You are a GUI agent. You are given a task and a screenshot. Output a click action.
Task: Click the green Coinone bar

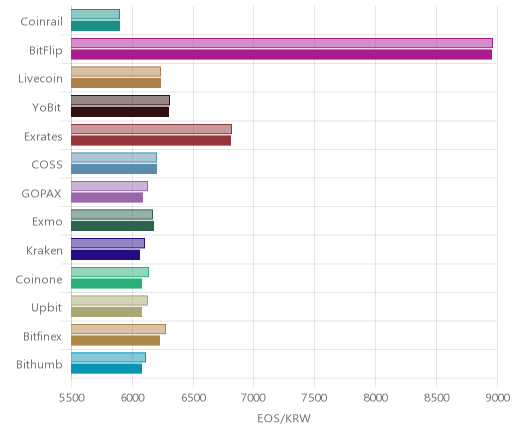[106, 283]
